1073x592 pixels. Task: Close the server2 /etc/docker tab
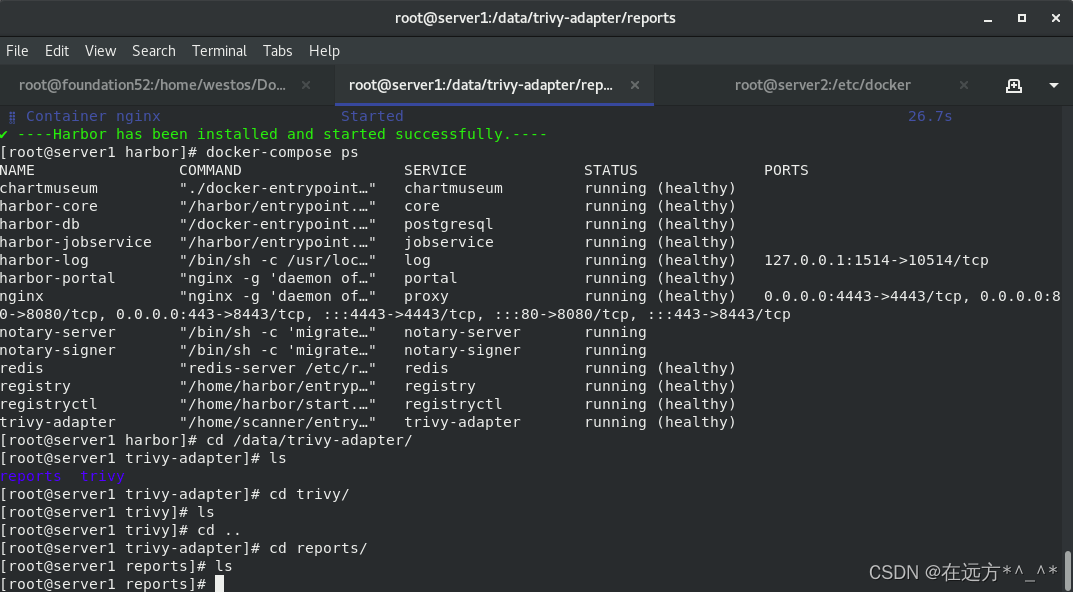964,85
